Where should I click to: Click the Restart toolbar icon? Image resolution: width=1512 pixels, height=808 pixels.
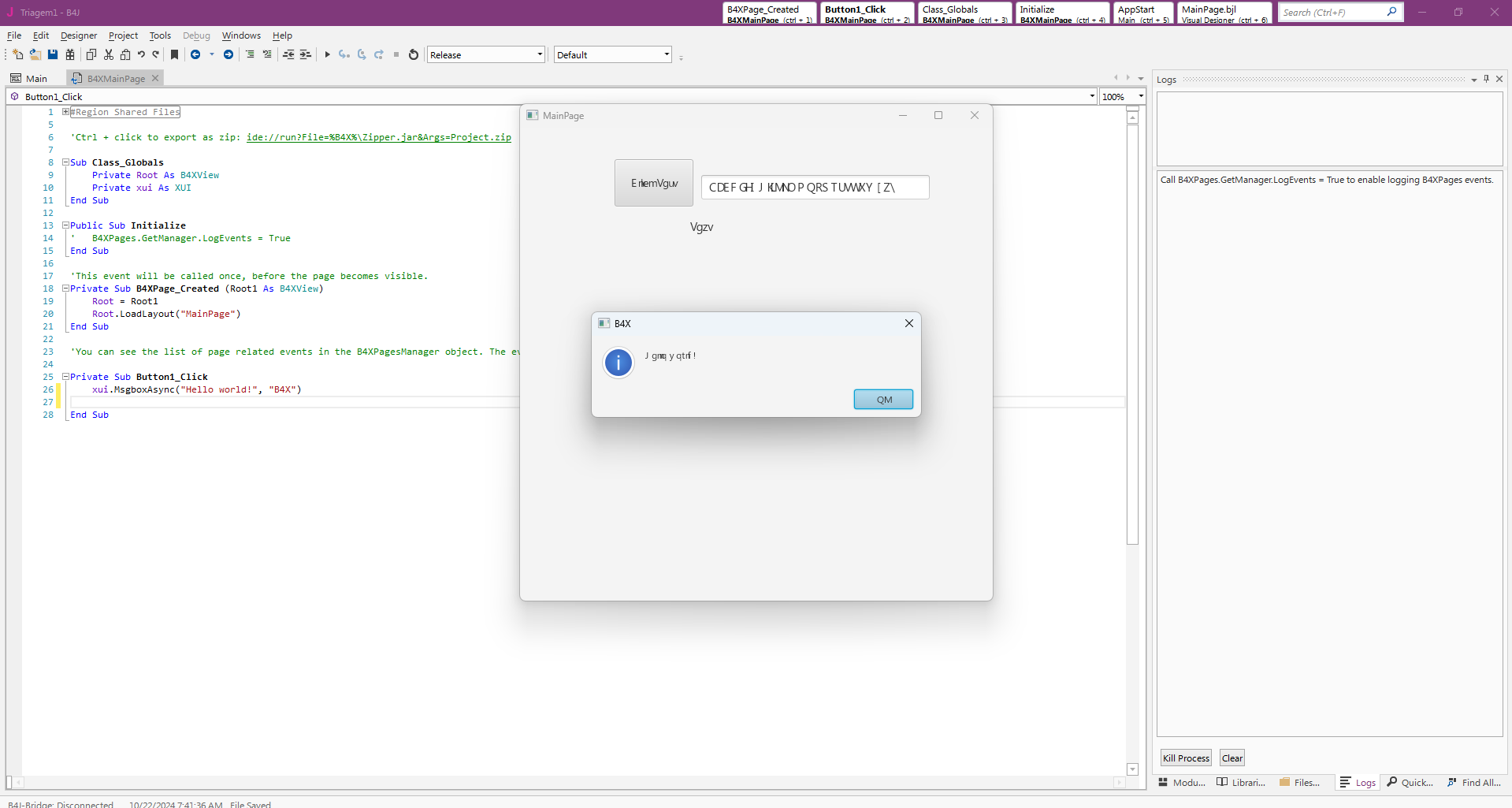[x=414, y=54]
